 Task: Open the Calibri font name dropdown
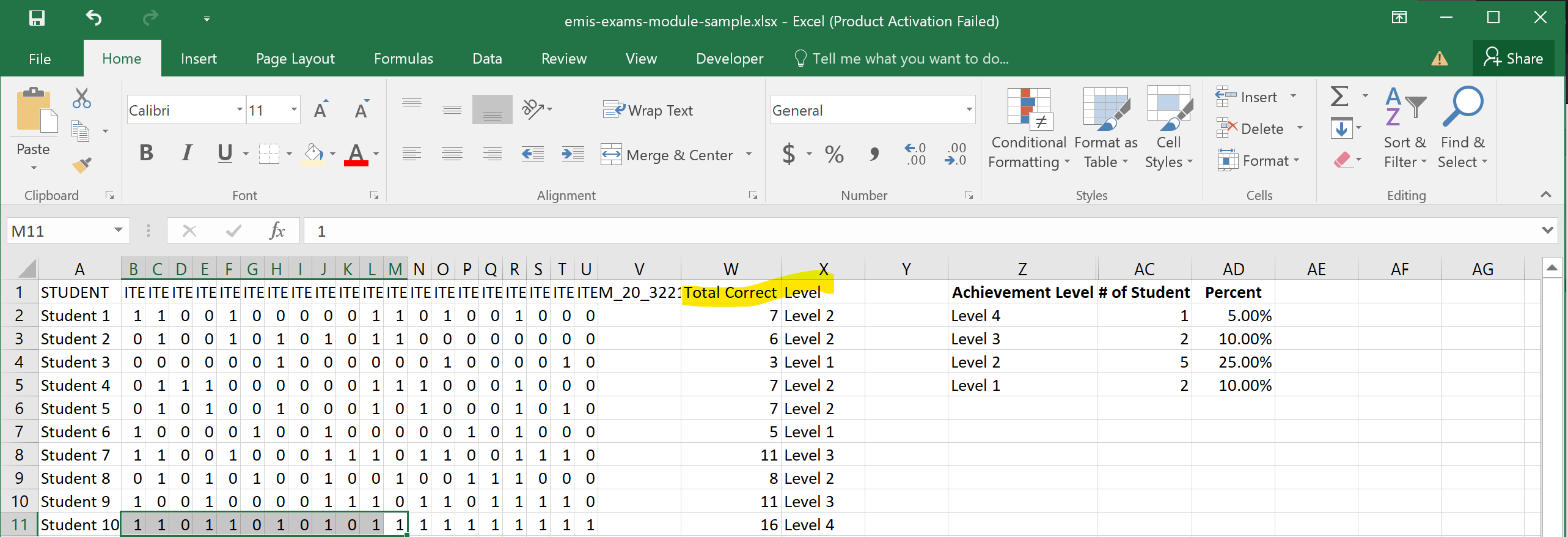pyautogui.click(x=240, y=110)
